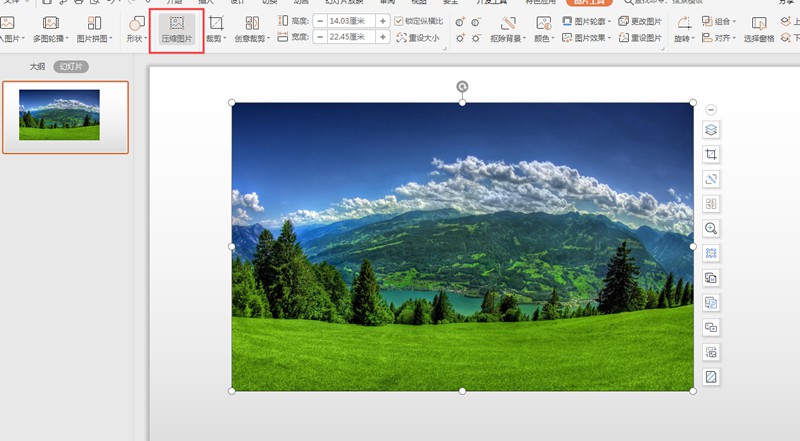The width and height of the screenshot is (800, 441).
Task: Click the 上移一层 bring forward icon
Action: pos(786,21)
